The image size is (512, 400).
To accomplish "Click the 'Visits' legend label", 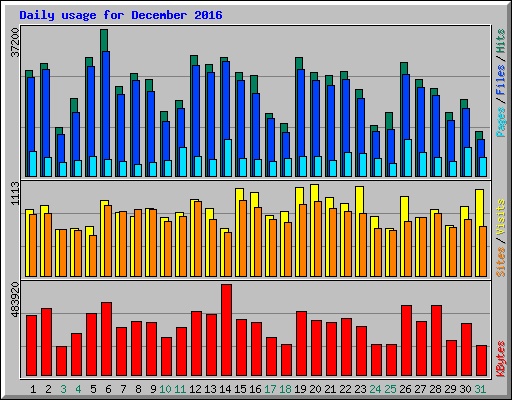I will tap(501, 218).
